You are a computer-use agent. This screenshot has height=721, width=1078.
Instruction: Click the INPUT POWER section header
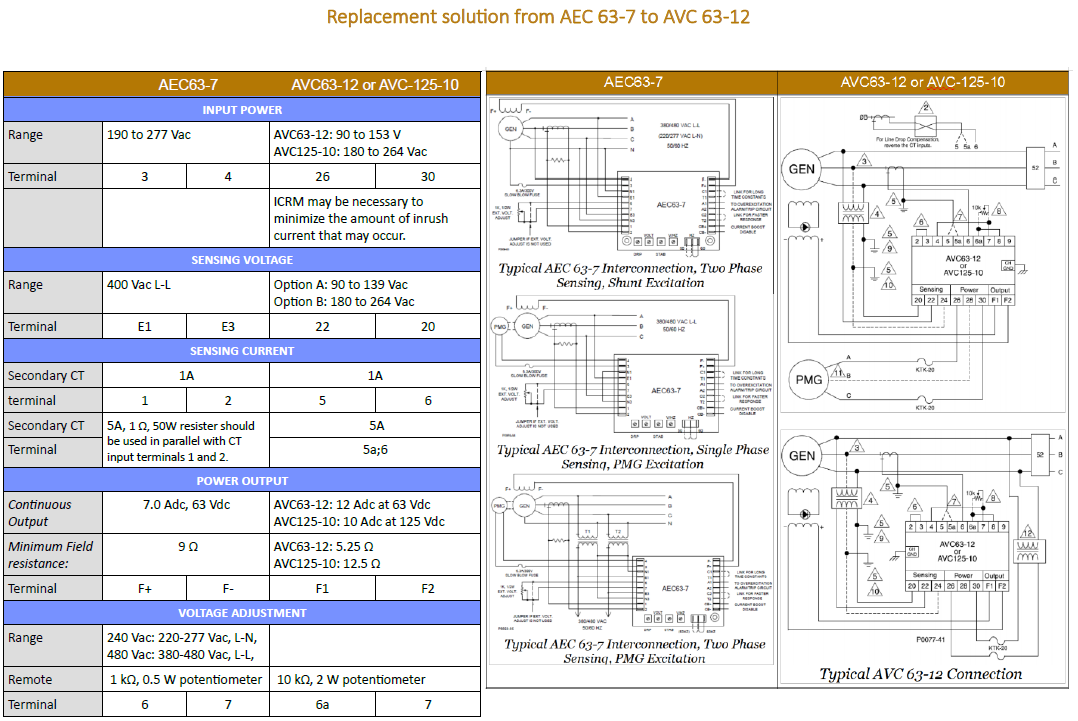click(242, 110)
